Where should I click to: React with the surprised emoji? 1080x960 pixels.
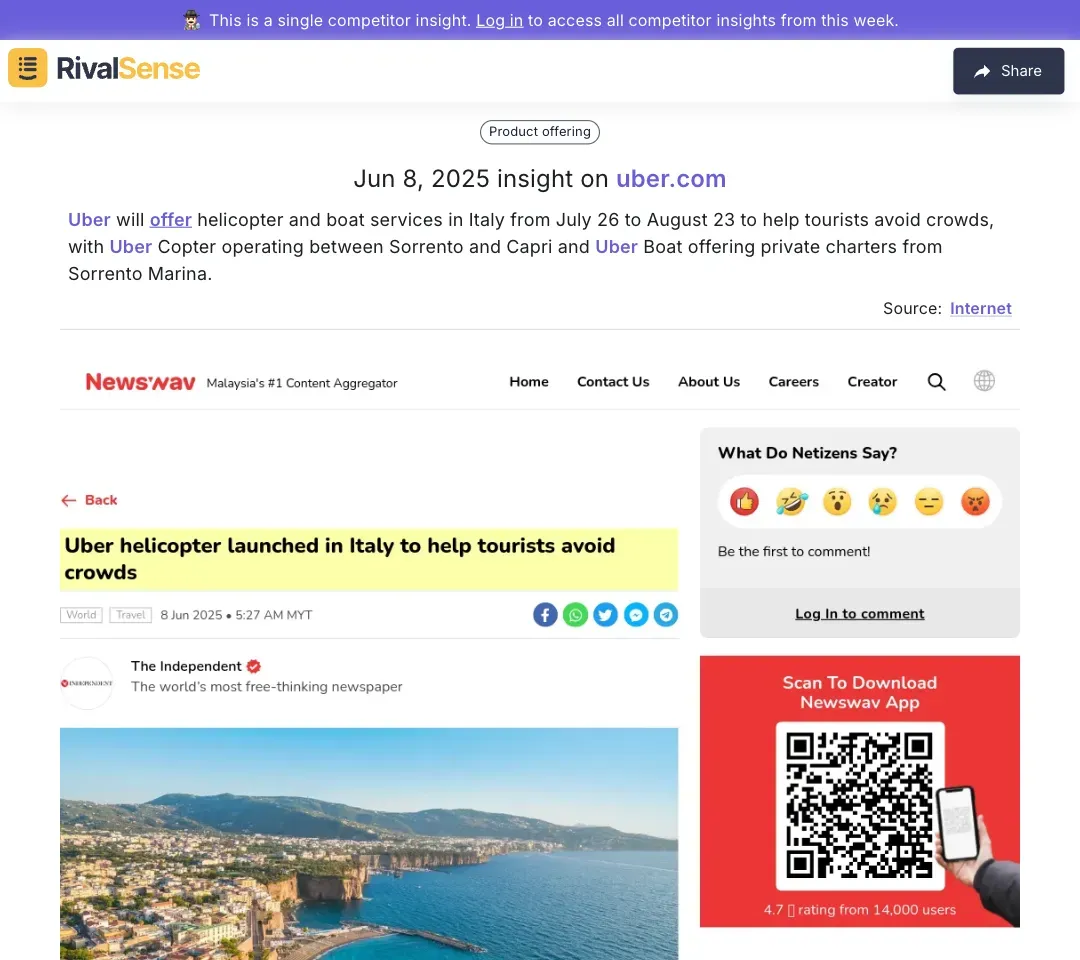[x=837, y=501]
